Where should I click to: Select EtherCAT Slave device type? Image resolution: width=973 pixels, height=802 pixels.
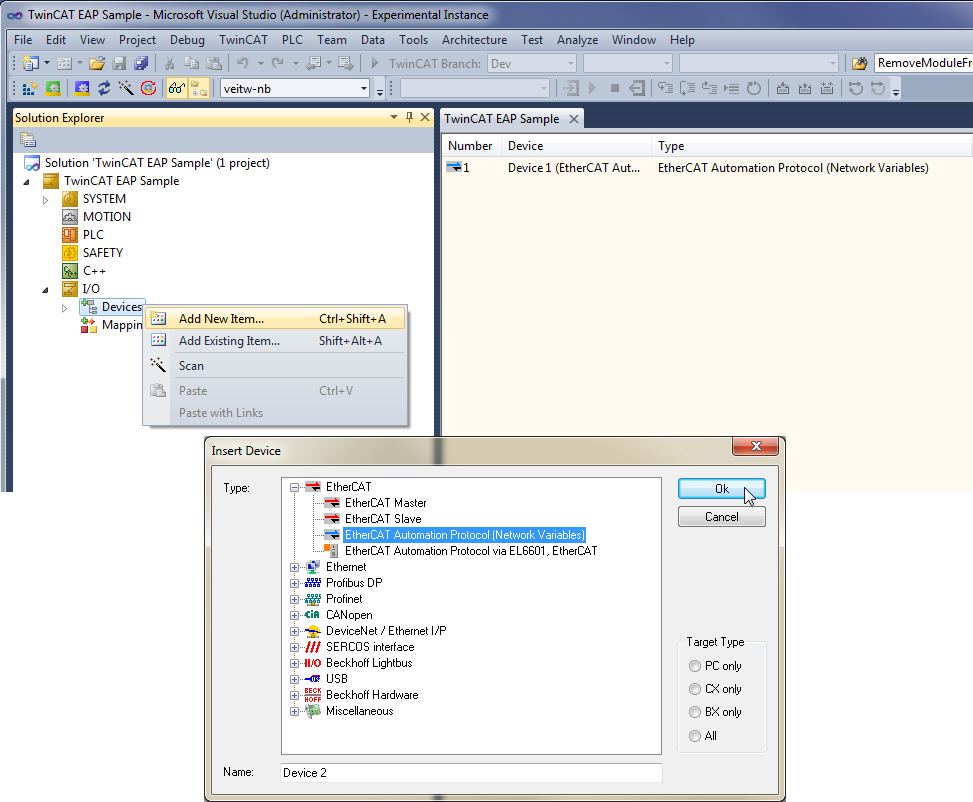tap(383, 519)
